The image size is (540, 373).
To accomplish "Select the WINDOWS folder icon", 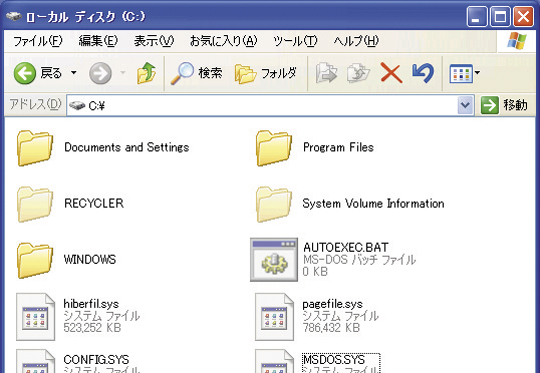I will (x=35, y=260).
